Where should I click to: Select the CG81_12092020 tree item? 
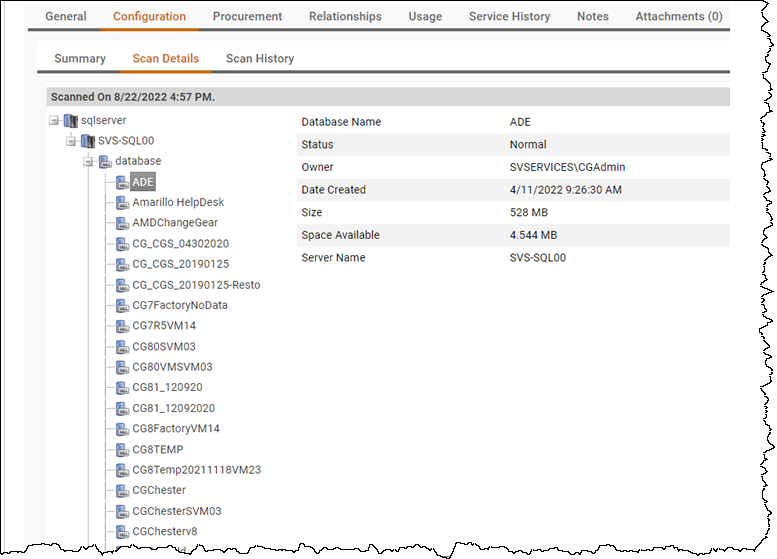tap(173, 408)
